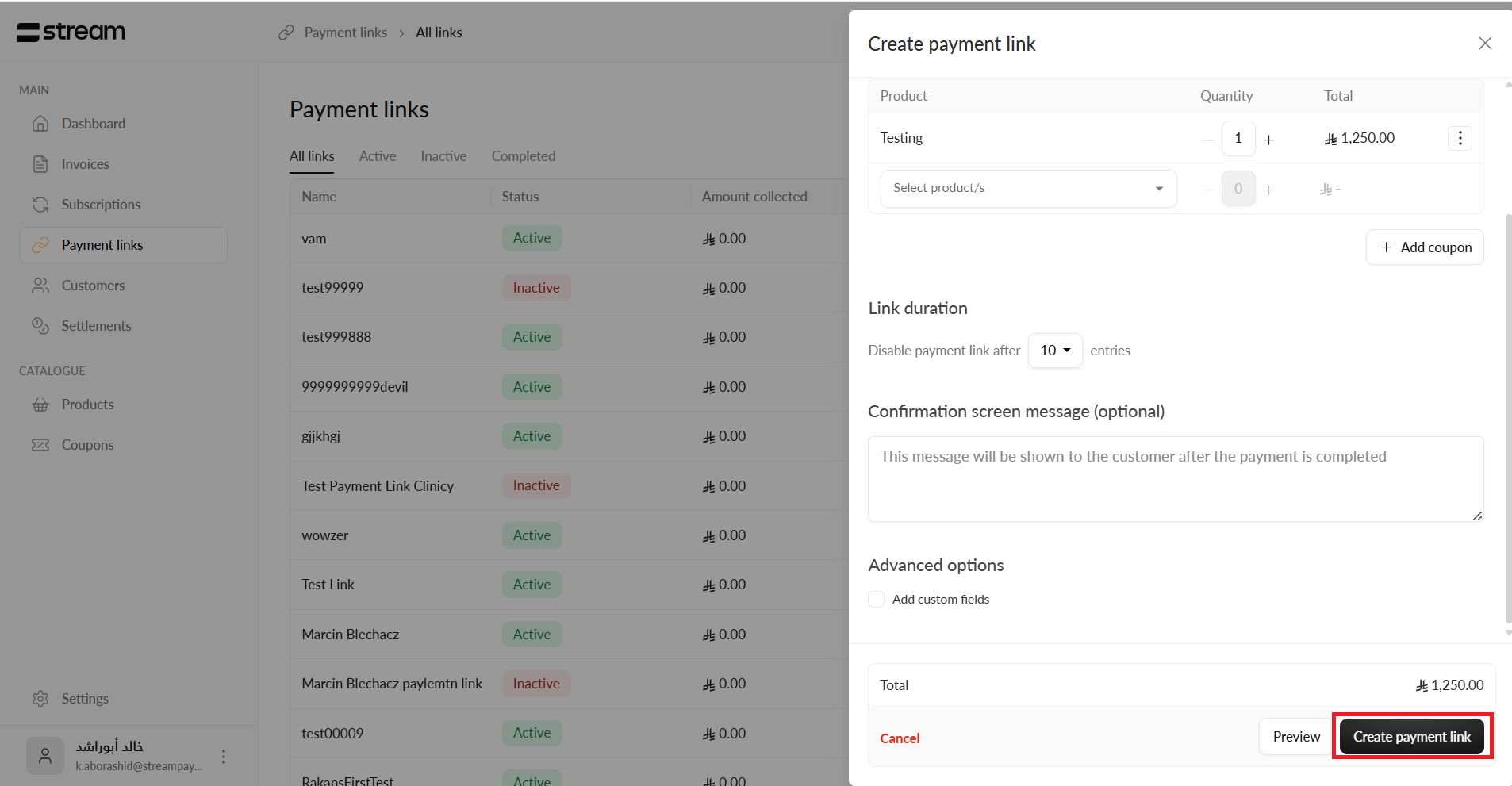
Task: Increase Testing product quantity with plus
Action: tap(1269, 140)
